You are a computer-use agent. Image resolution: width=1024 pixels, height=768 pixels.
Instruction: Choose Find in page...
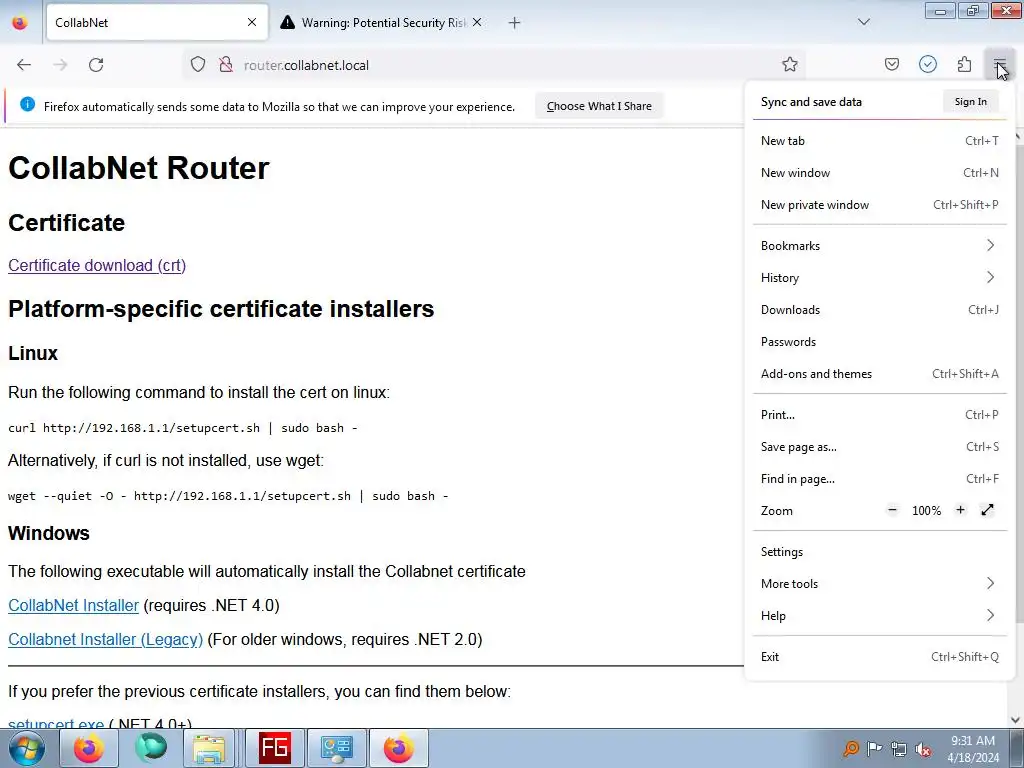[879, 479]
